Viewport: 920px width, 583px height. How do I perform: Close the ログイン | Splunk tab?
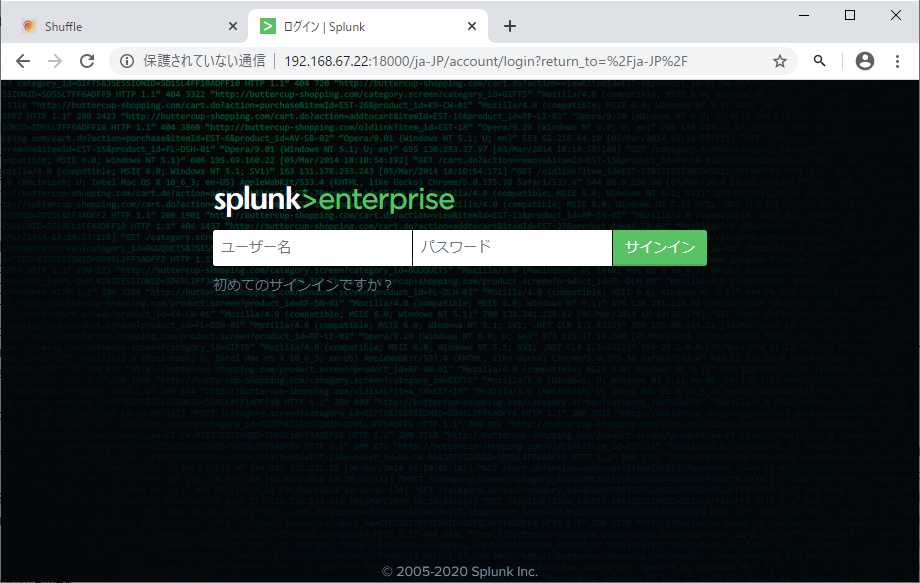[x=472, y=26]
